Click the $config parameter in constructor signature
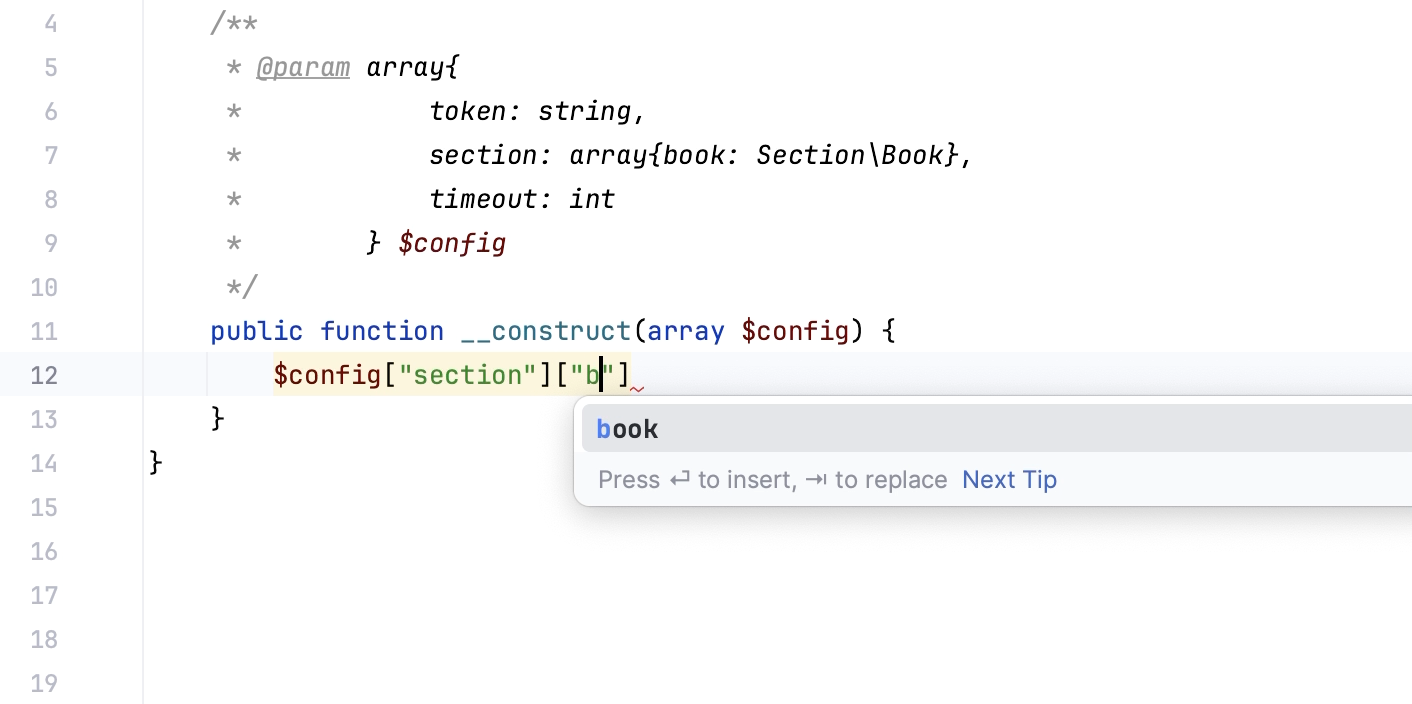Image resolution: width=1412 pixels, height=704 pixels. pos(794,331)
